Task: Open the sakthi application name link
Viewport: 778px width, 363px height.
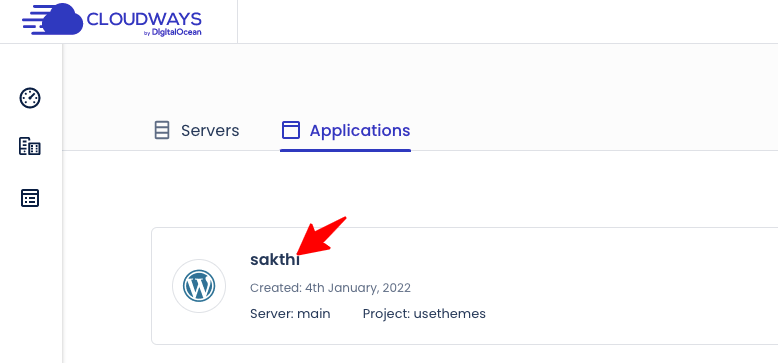Action: [275, 259]
